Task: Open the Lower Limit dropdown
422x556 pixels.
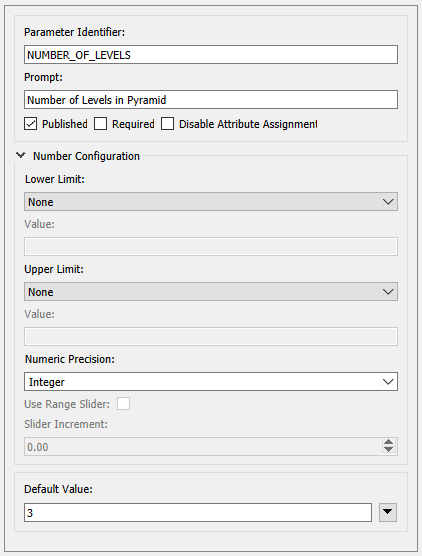Action: 211,202
